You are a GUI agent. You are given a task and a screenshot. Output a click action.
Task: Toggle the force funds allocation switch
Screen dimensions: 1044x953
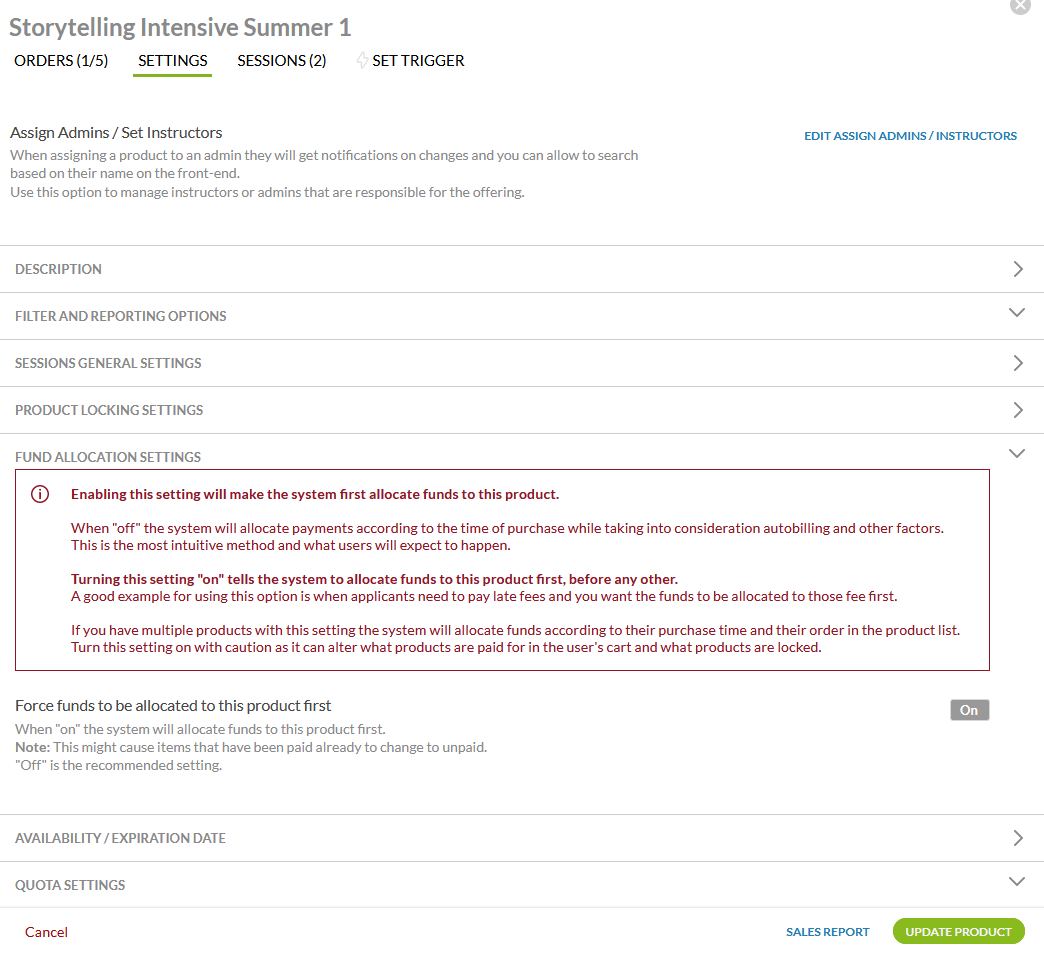(x=969, y=710)
